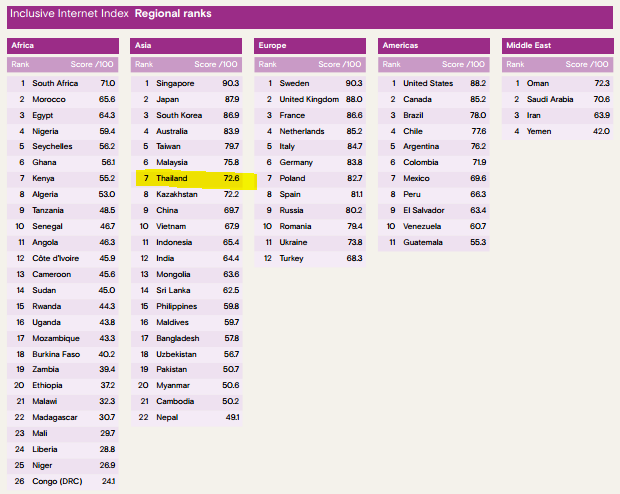Click the Congo (DRC) row
The height and width of the screenshot is (494, 620).
click(63, 481)
